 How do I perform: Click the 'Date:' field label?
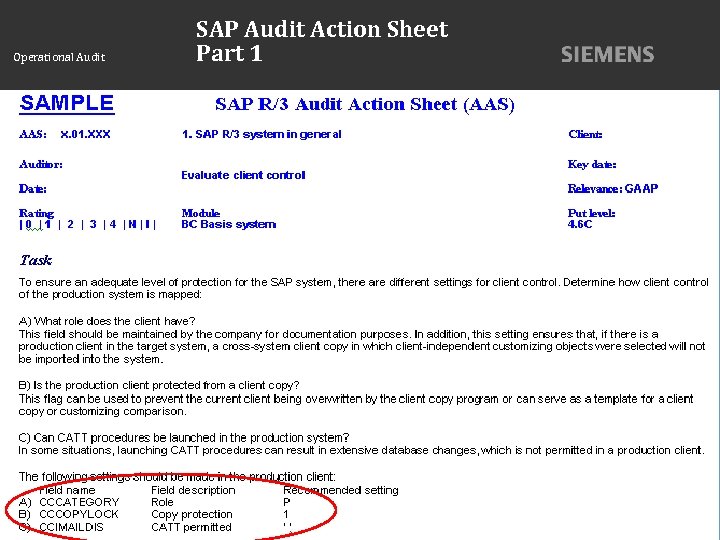click(x=33, y=189)
